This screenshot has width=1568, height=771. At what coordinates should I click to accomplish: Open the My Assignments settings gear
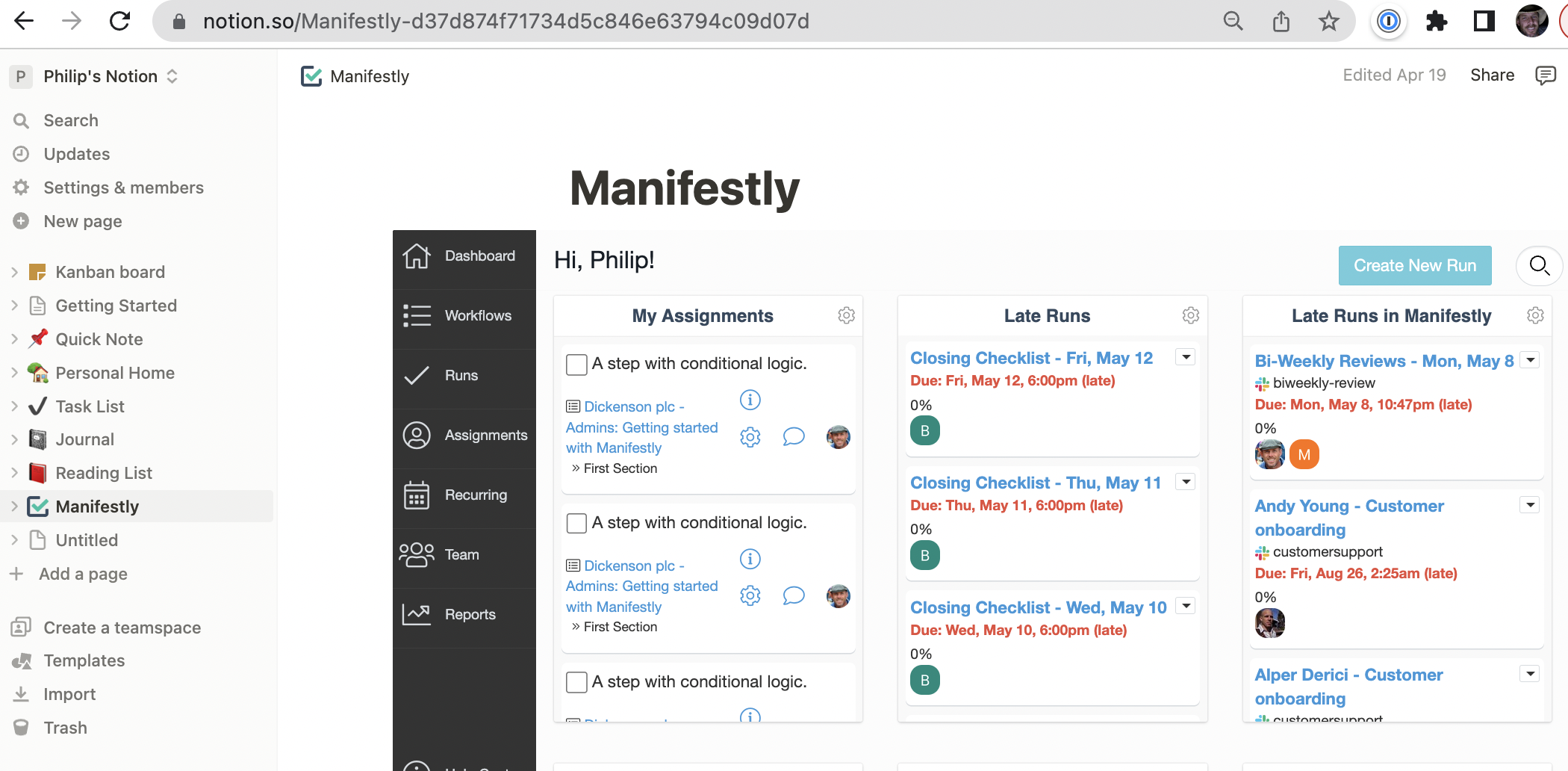(x=846, y=315)
